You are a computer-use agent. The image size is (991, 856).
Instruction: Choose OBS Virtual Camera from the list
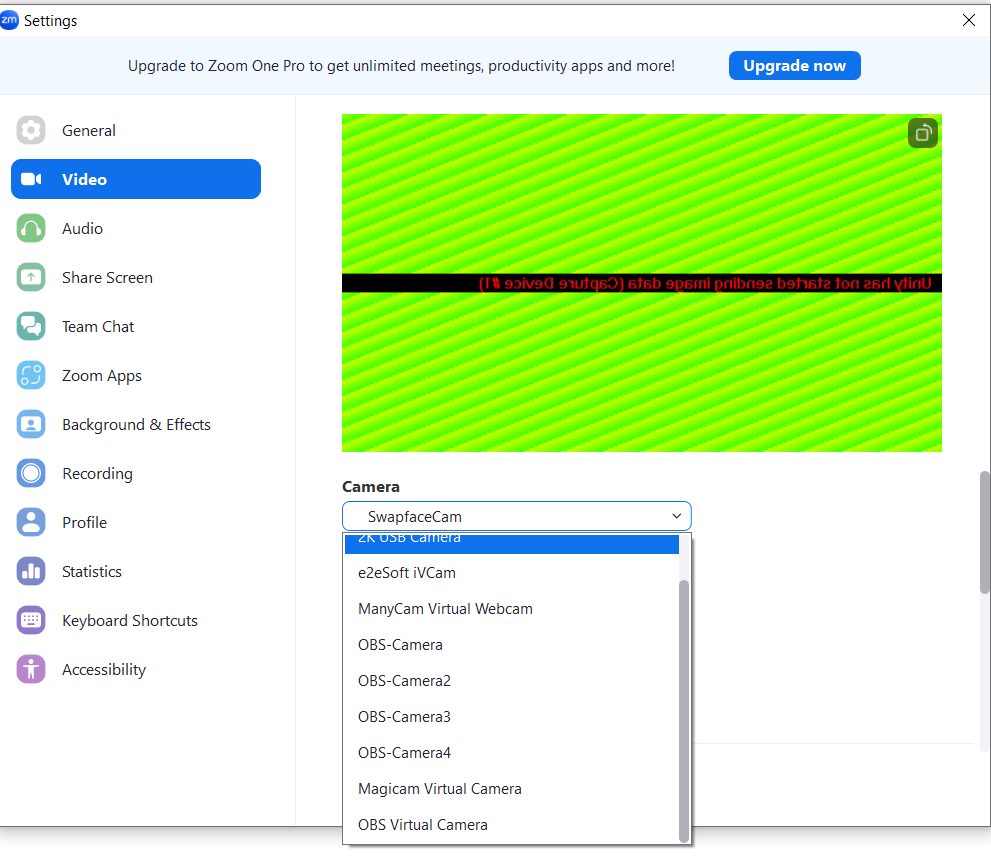[x=422, y=824]
